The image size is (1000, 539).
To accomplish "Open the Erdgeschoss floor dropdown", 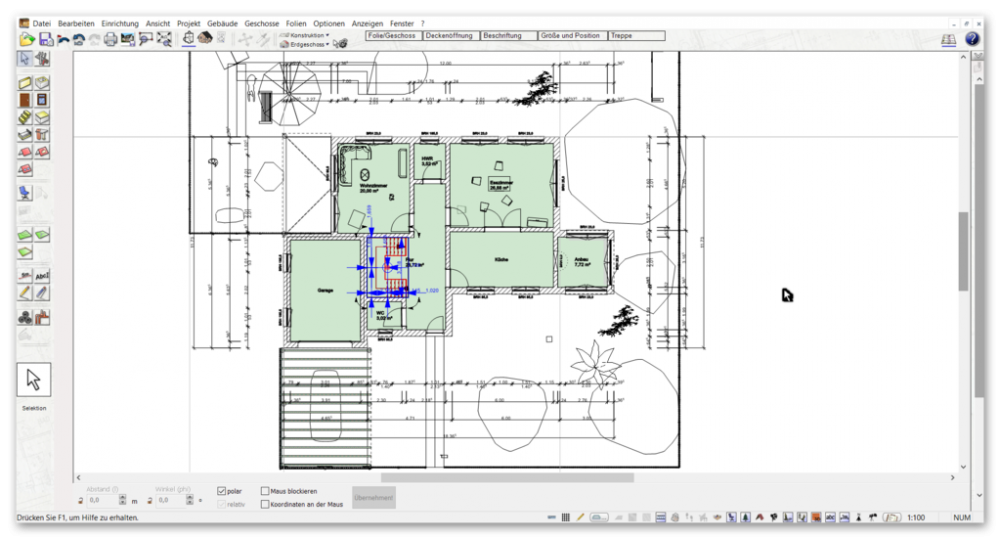I will point(306,45).
